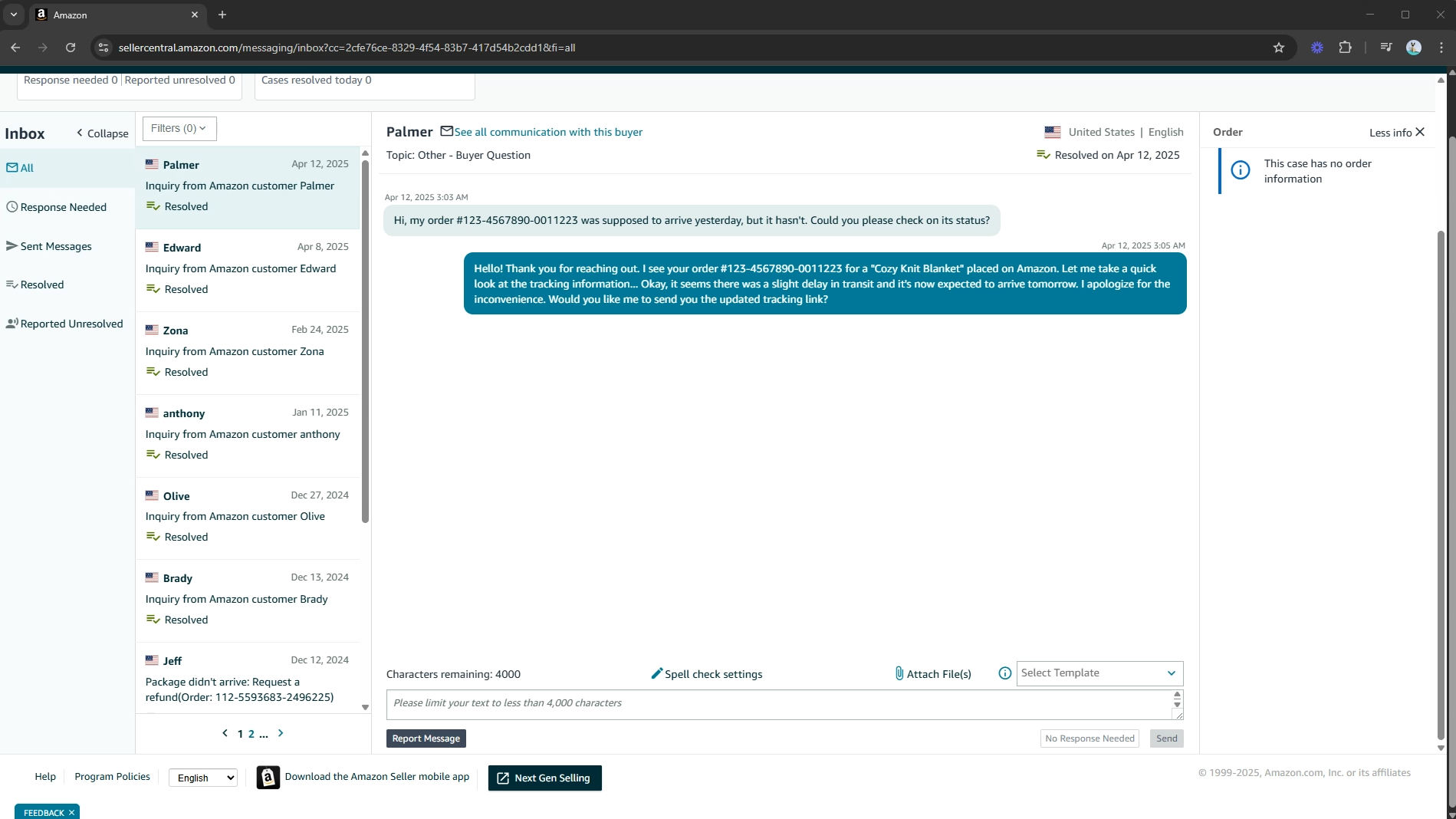Collapse the Inbox sidebar
1456x819 pixels.
point(102,133)
